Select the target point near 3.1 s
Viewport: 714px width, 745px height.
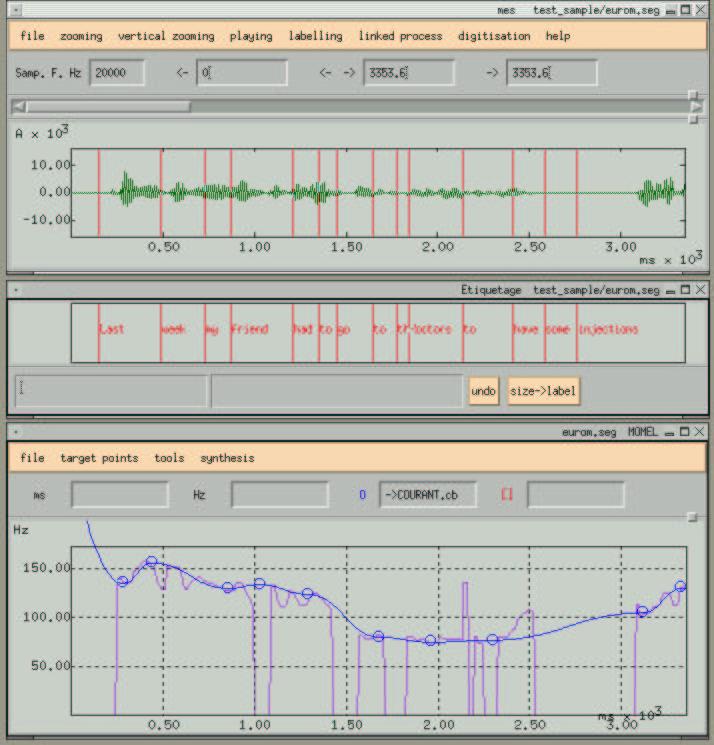click(642, 611)
